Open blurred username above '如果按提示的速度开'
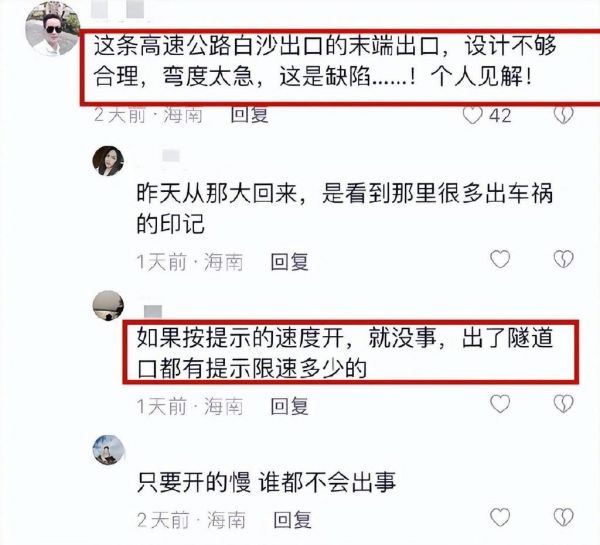 click(153, 311)
